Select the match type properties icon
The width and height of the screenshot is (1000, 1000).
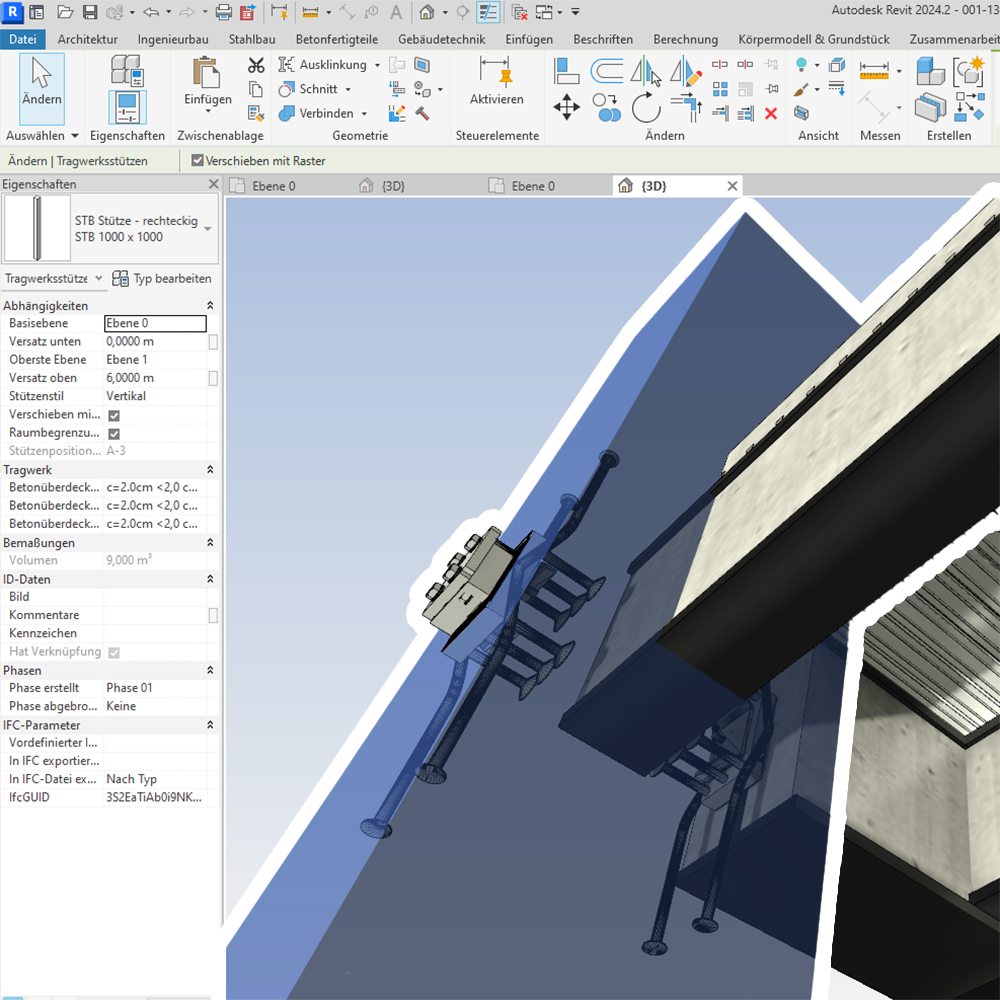[256, 114]
